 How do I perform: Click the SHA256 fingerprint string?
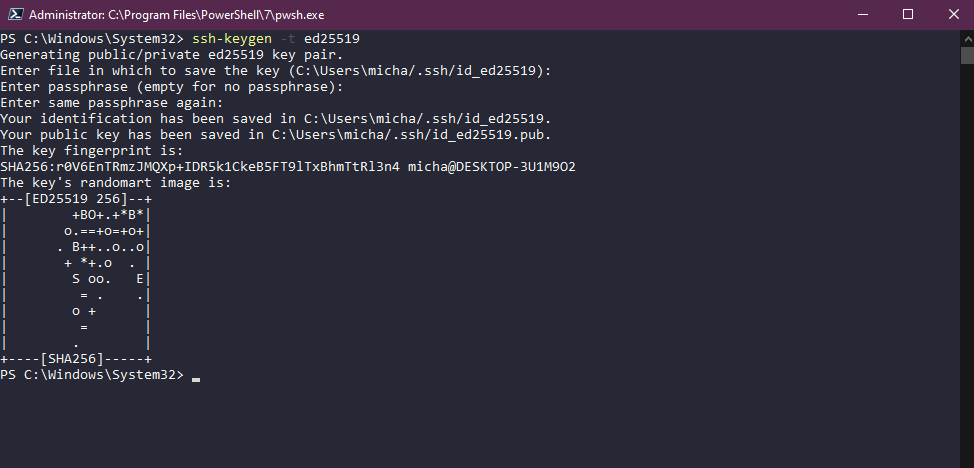(200, 167)
